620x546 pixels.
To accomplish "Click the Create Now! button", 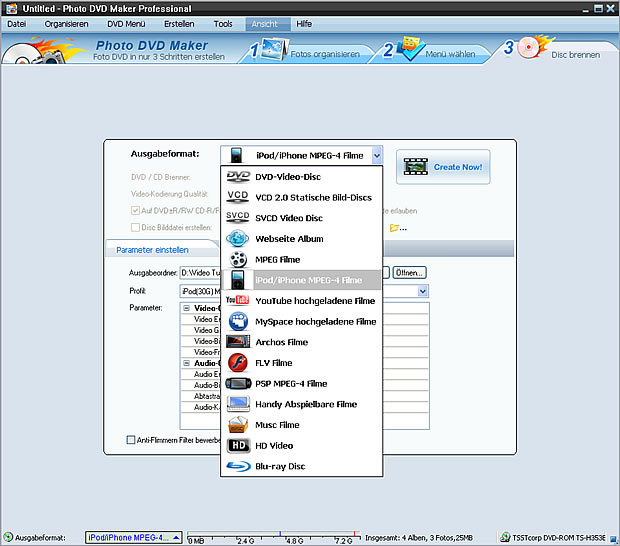I will (x=443, y=167).
